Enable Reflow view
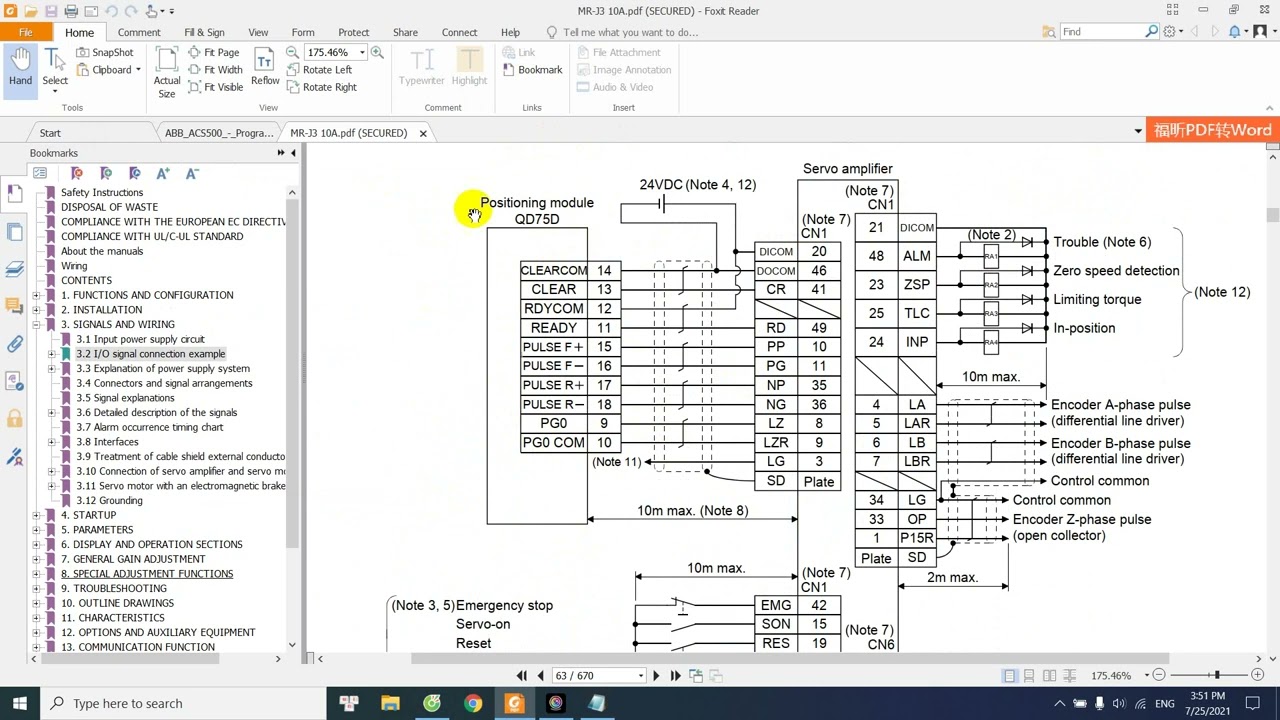Viewport: 1280px width, 720px height. click(265, 68)
